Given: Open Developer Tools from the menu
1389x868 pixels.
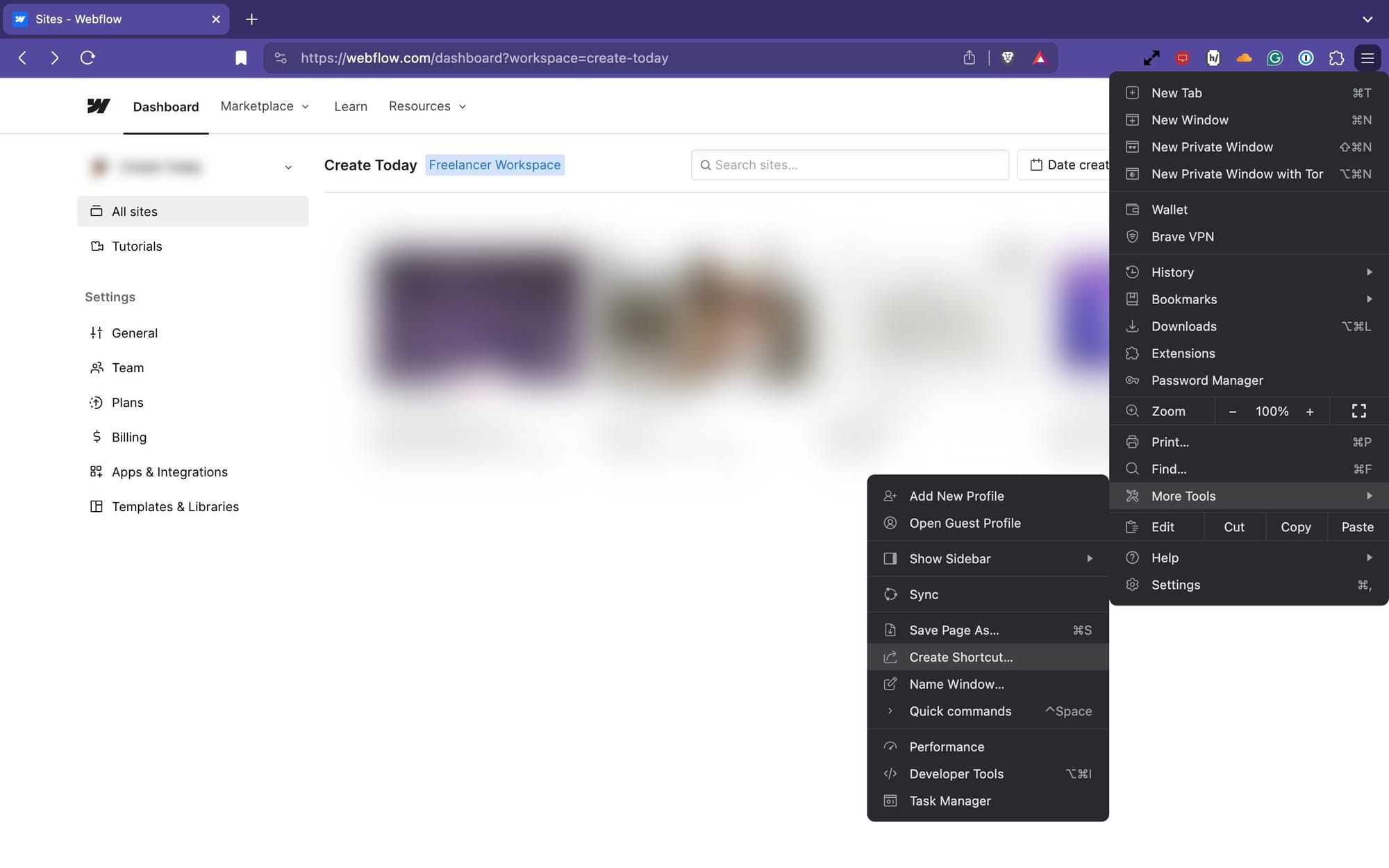Looking at the screenshot, I should (x=956, y=774).
